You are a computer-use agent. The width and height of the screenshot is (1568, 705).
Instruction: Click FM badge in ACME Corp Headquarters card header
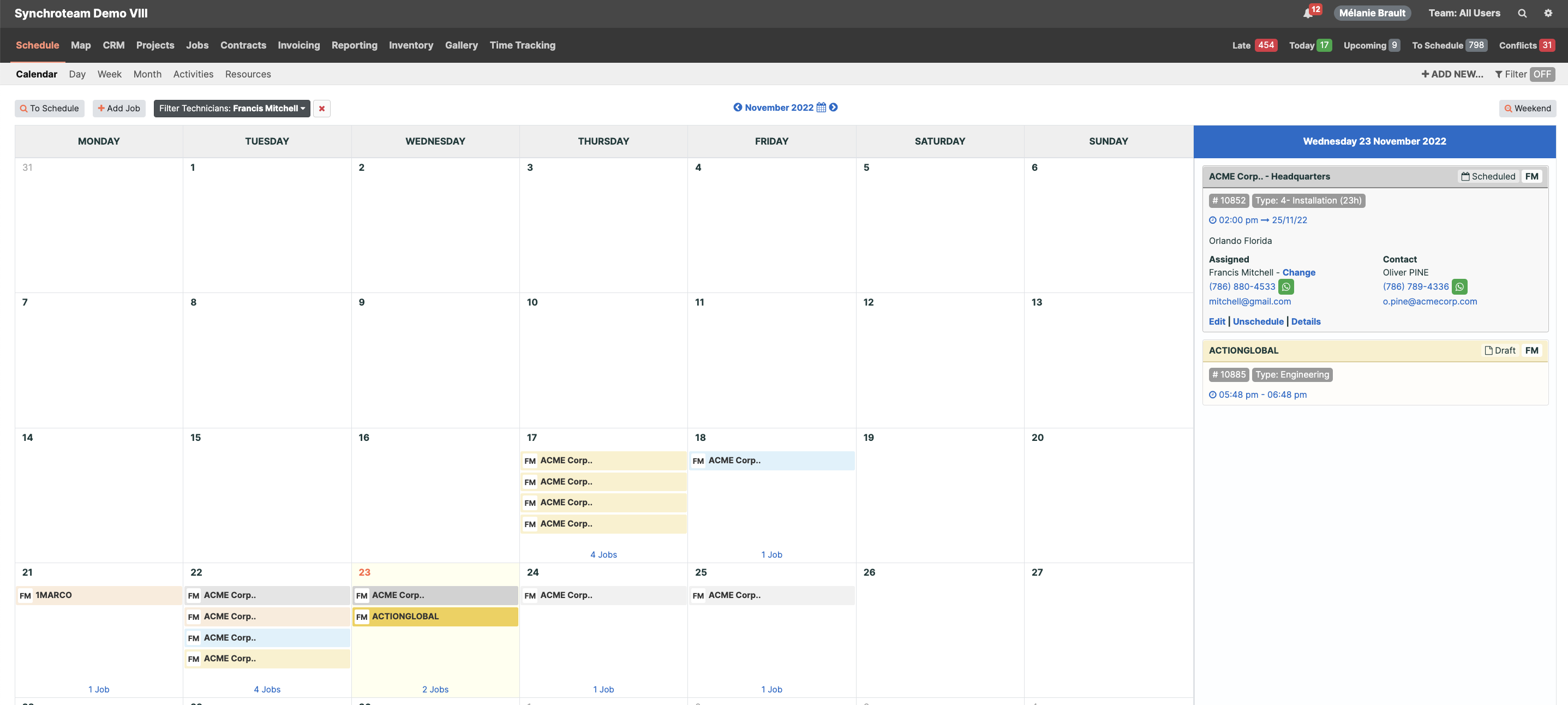point(1531,177)
